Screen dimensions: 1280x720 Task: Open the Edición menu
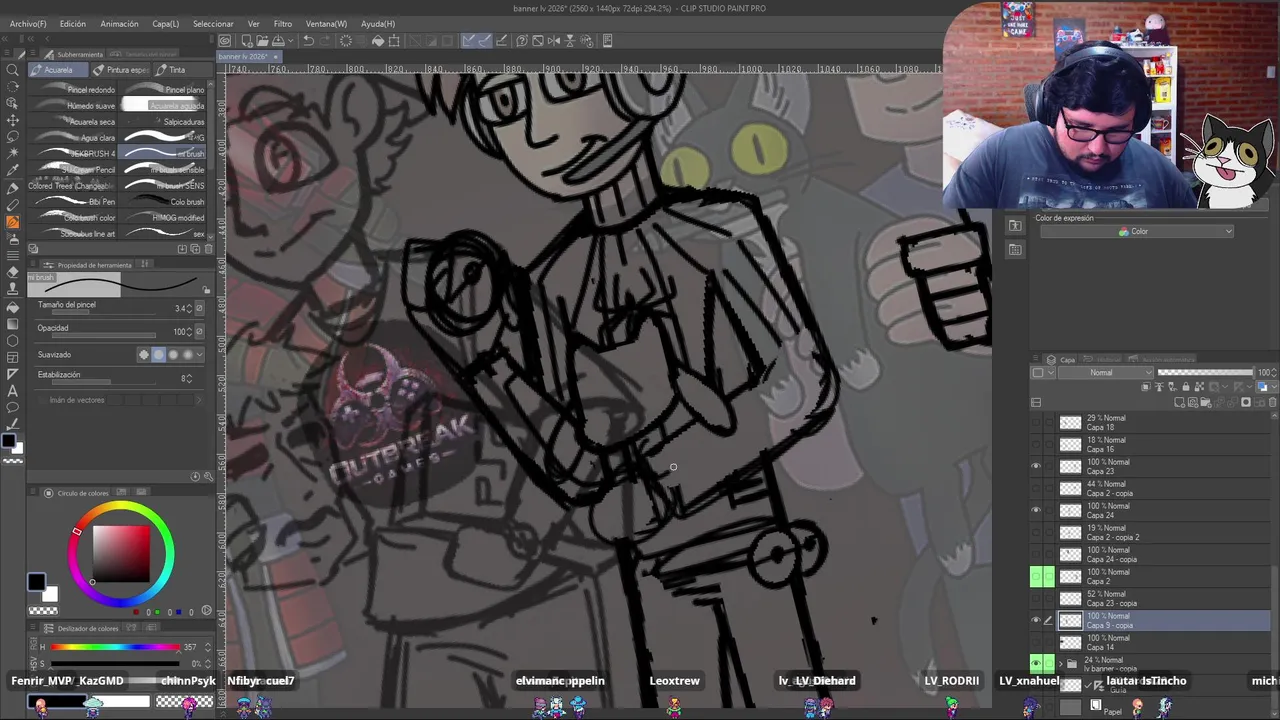coord(73,23)
